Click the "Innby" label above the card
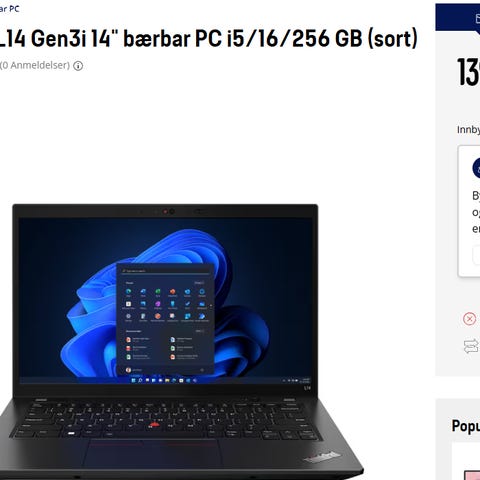The height and width of the screenshot is (480, 480). tap(468, 130)
